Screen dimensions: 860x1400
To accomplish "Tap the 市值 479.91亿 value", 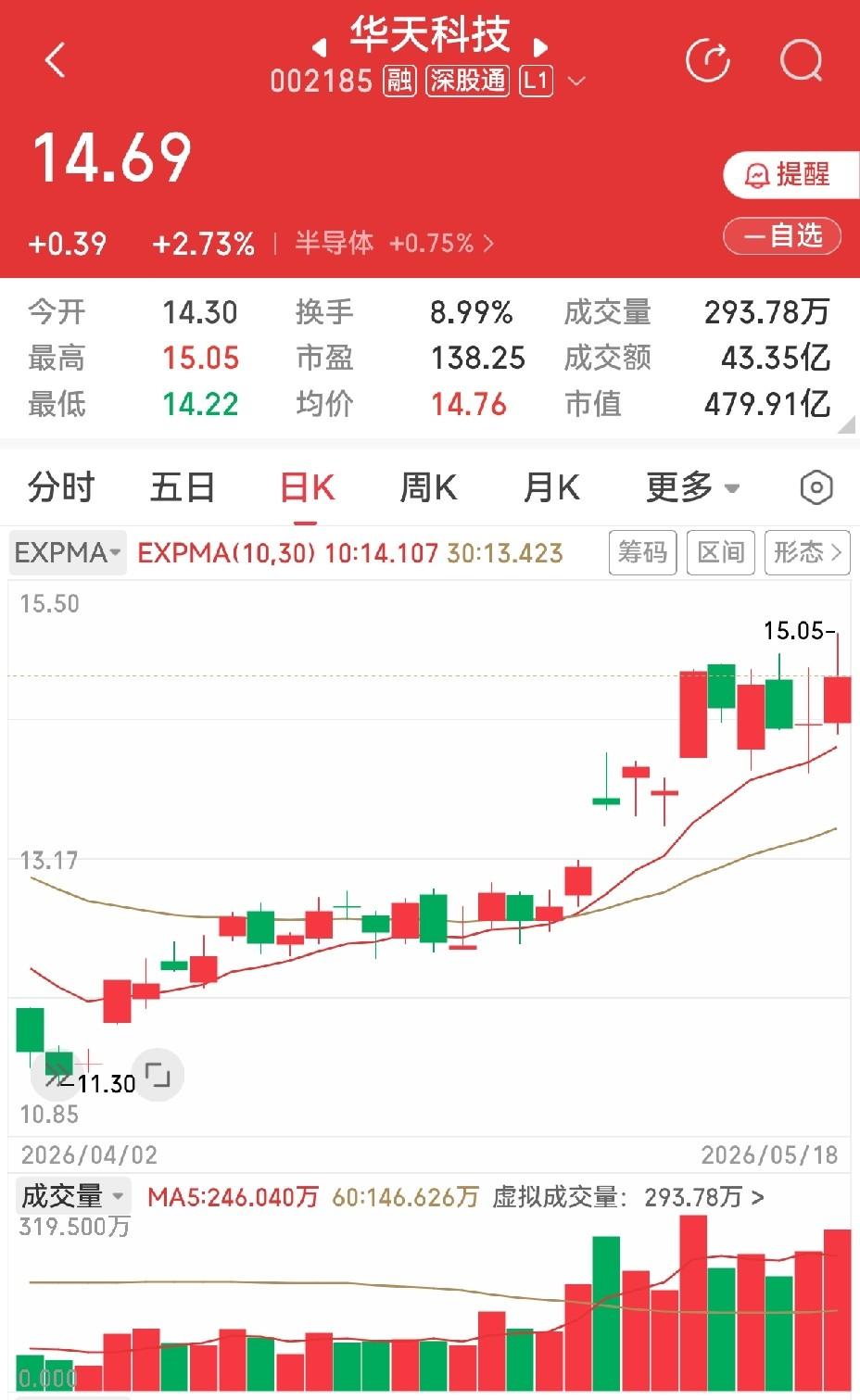I will pyautogui.click(x=766, y=404).
